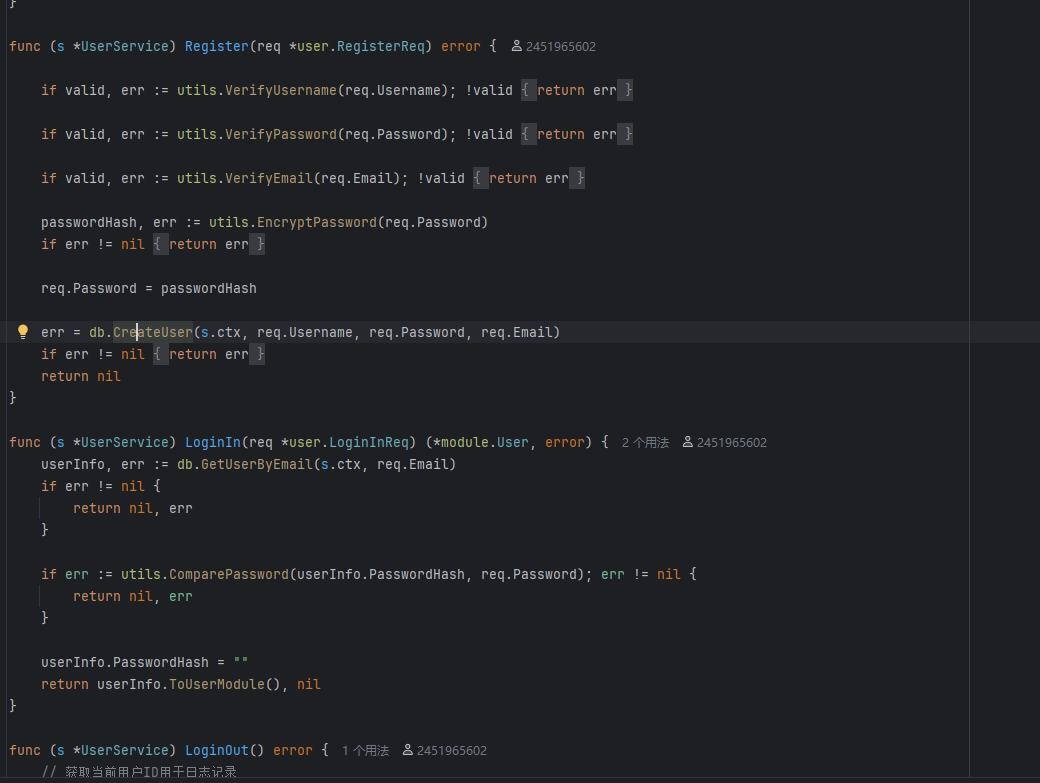Expand folded return block on VerifyEmail line
Viewport: 1040px width, 783px height.
529,178
